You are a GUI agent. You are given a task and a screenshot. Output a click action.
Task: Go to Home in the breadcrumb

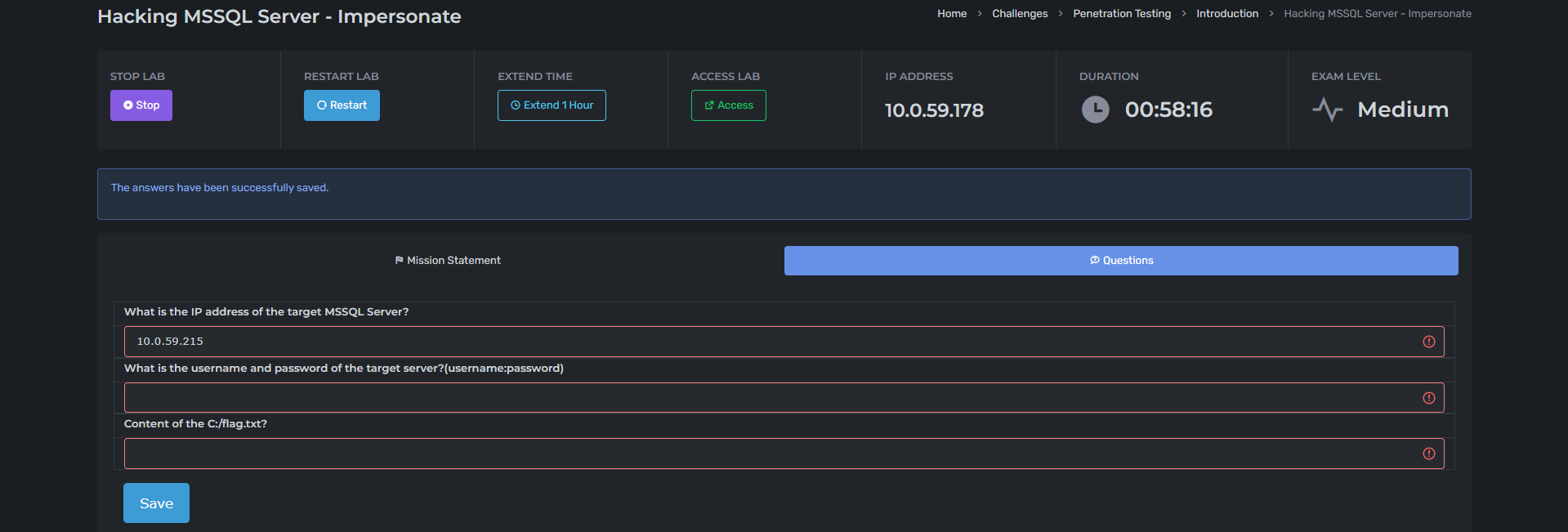click(952, 14)
